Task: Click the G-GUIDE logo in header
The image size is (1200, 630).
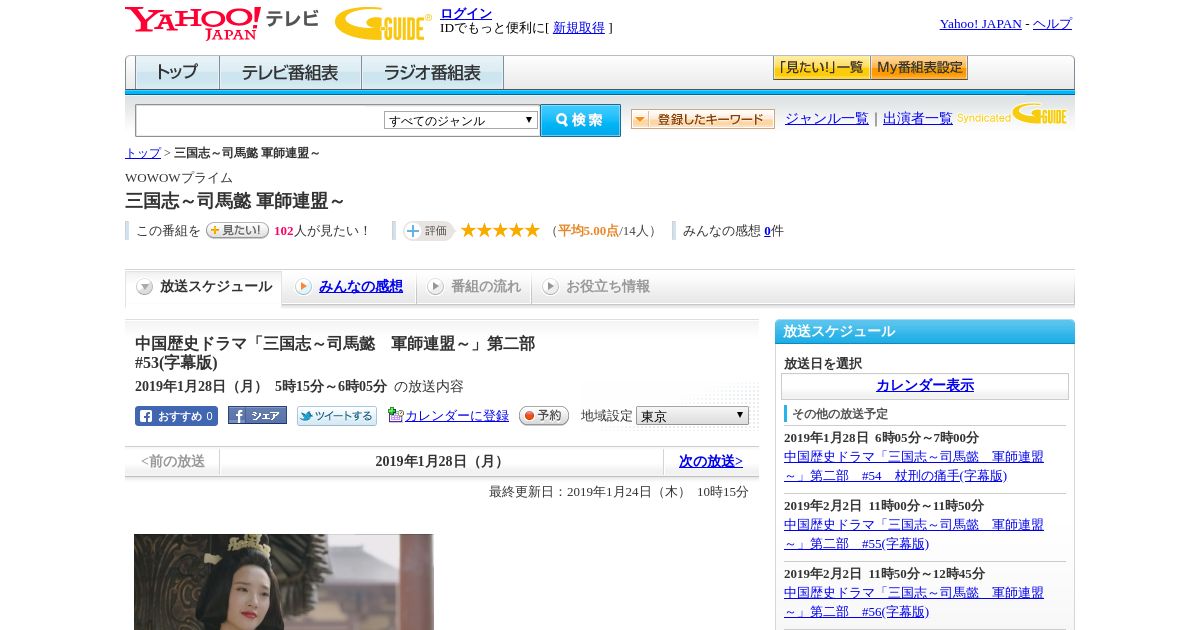Action: (383, 23)
